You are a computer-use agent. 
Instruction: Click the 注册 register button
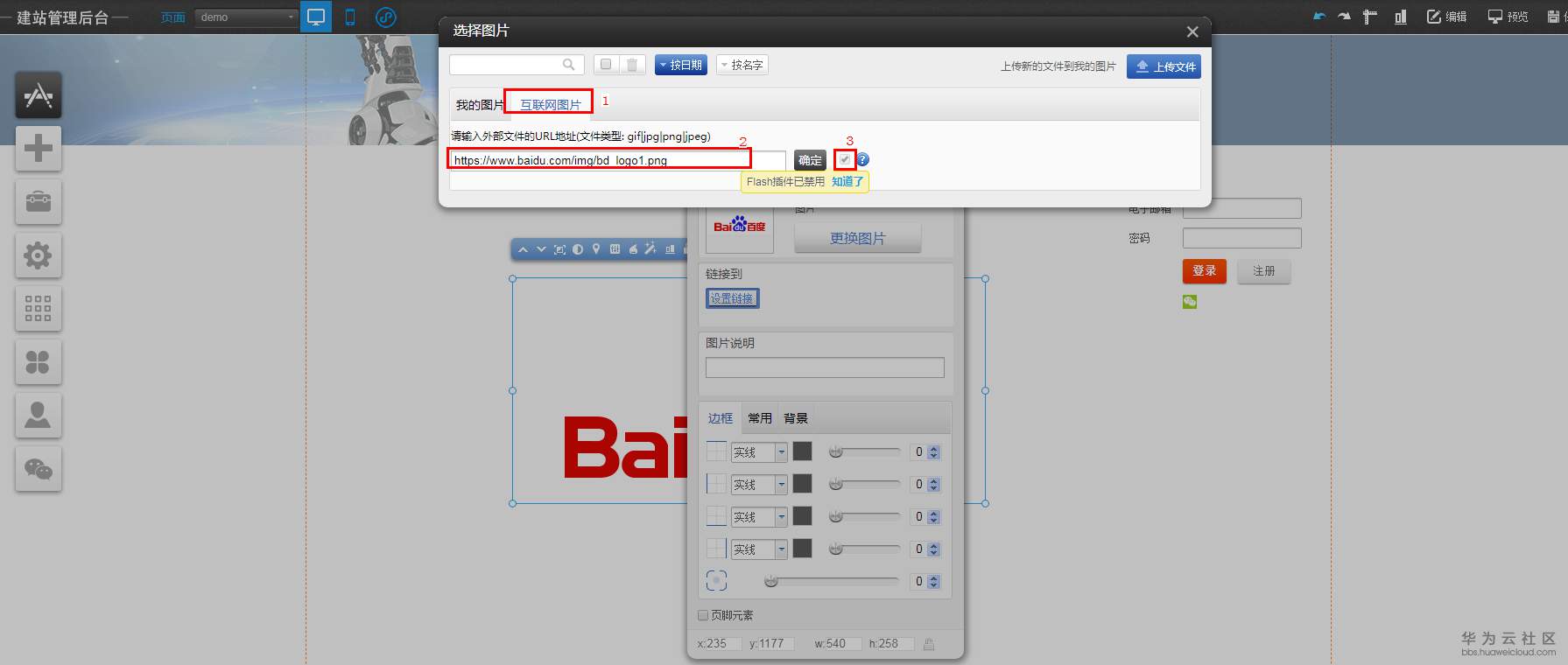click(1264, 271)
